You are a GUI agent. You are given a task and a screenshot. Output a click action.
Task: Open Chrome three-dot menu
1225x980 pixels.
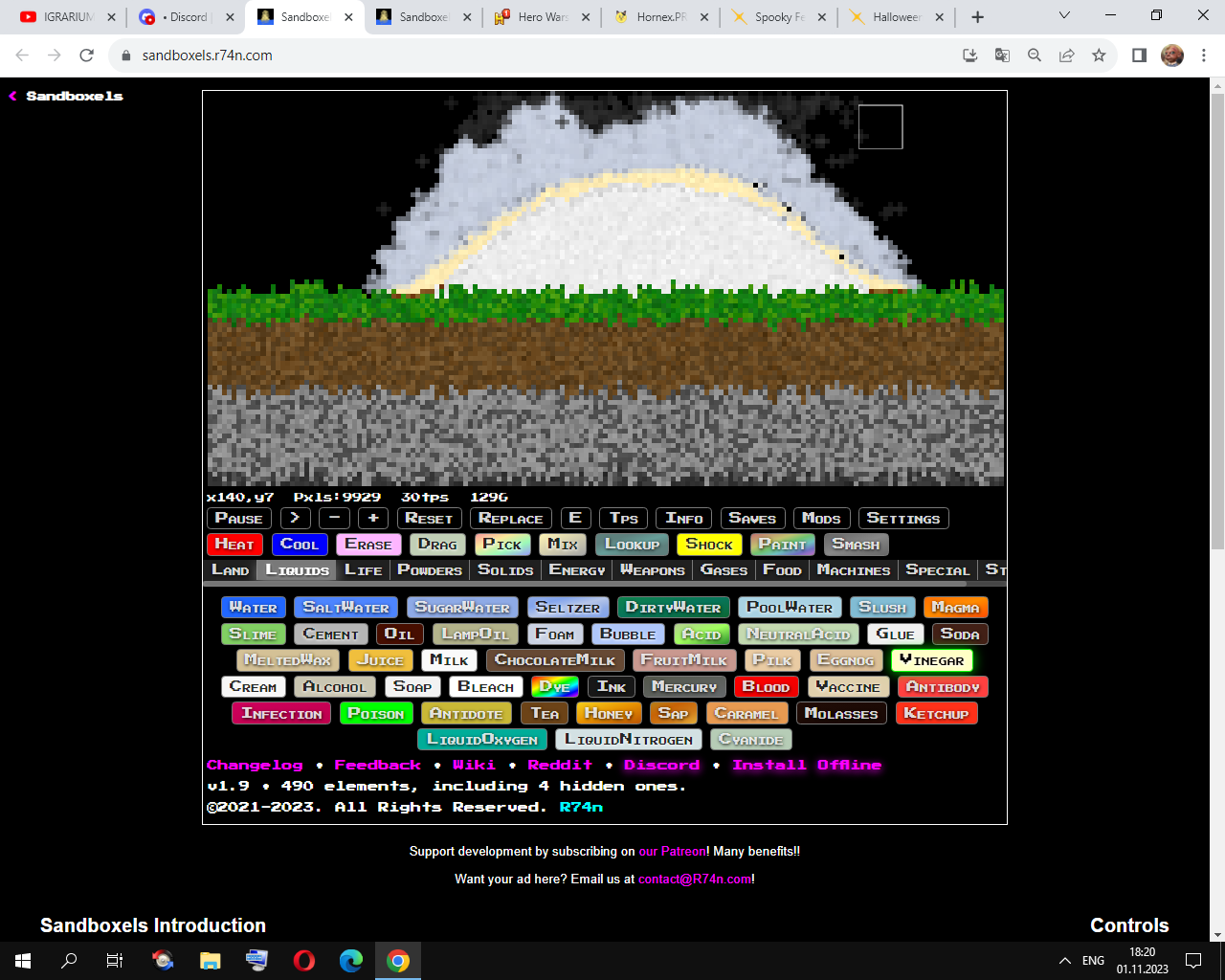pos(1204,56)
